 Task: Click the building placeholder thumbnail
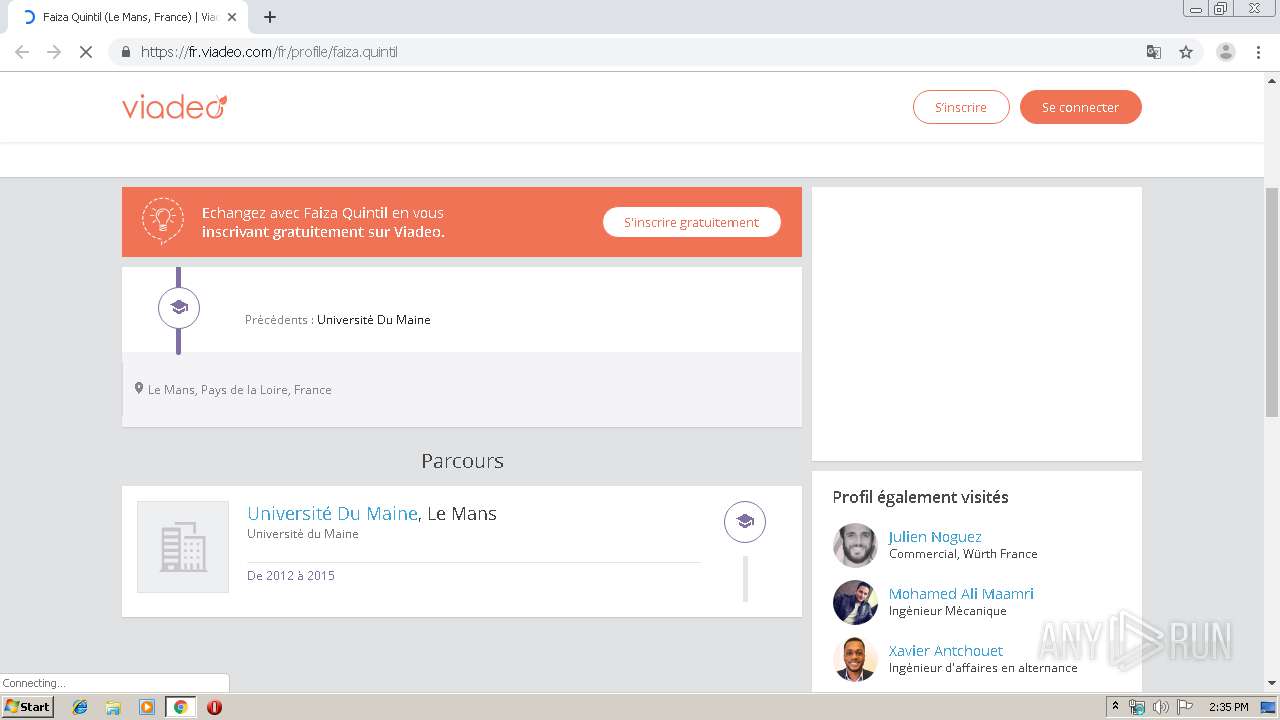click(x=183, y=547)
